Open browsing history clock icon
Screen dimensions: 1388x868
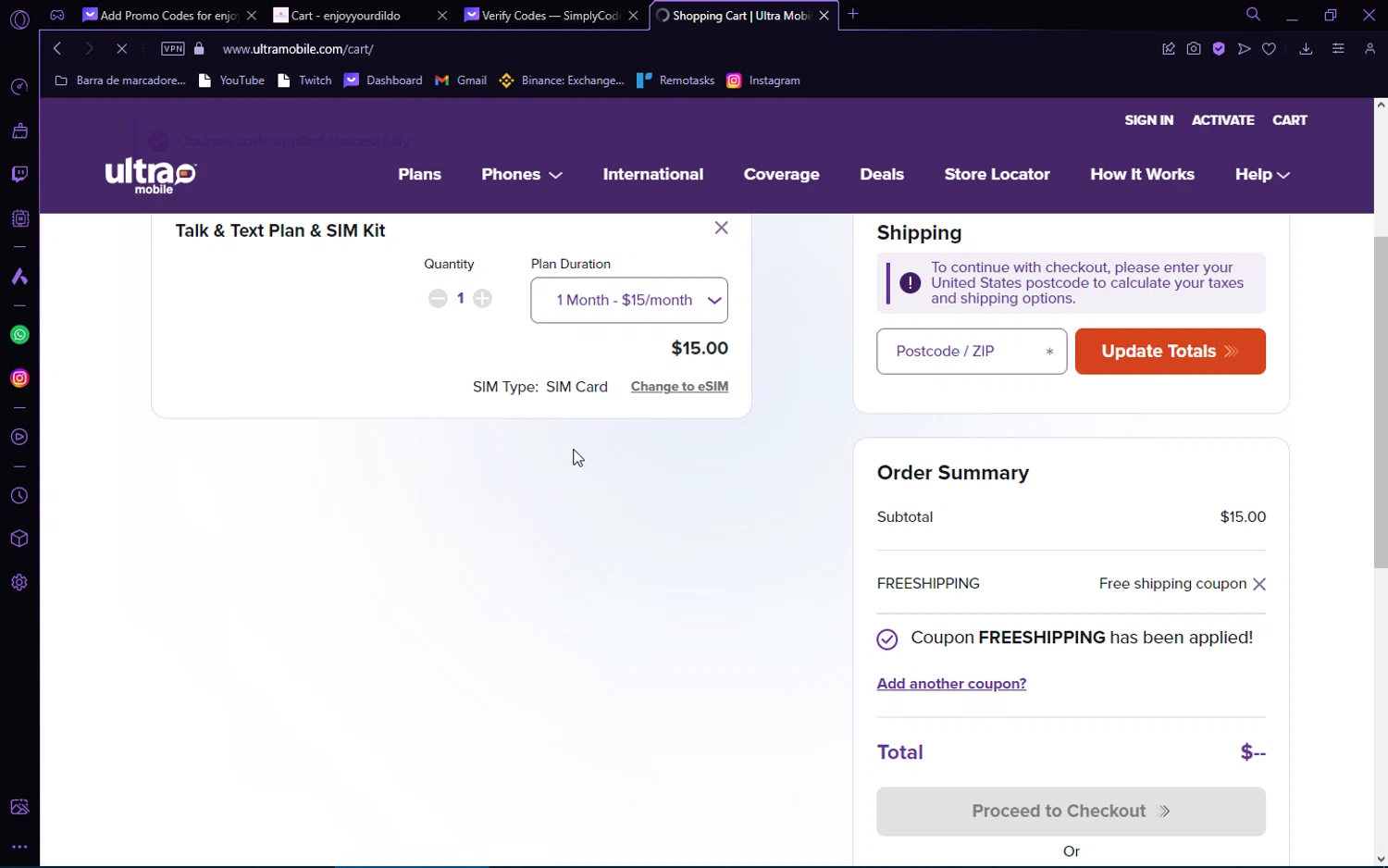point(19,496)
